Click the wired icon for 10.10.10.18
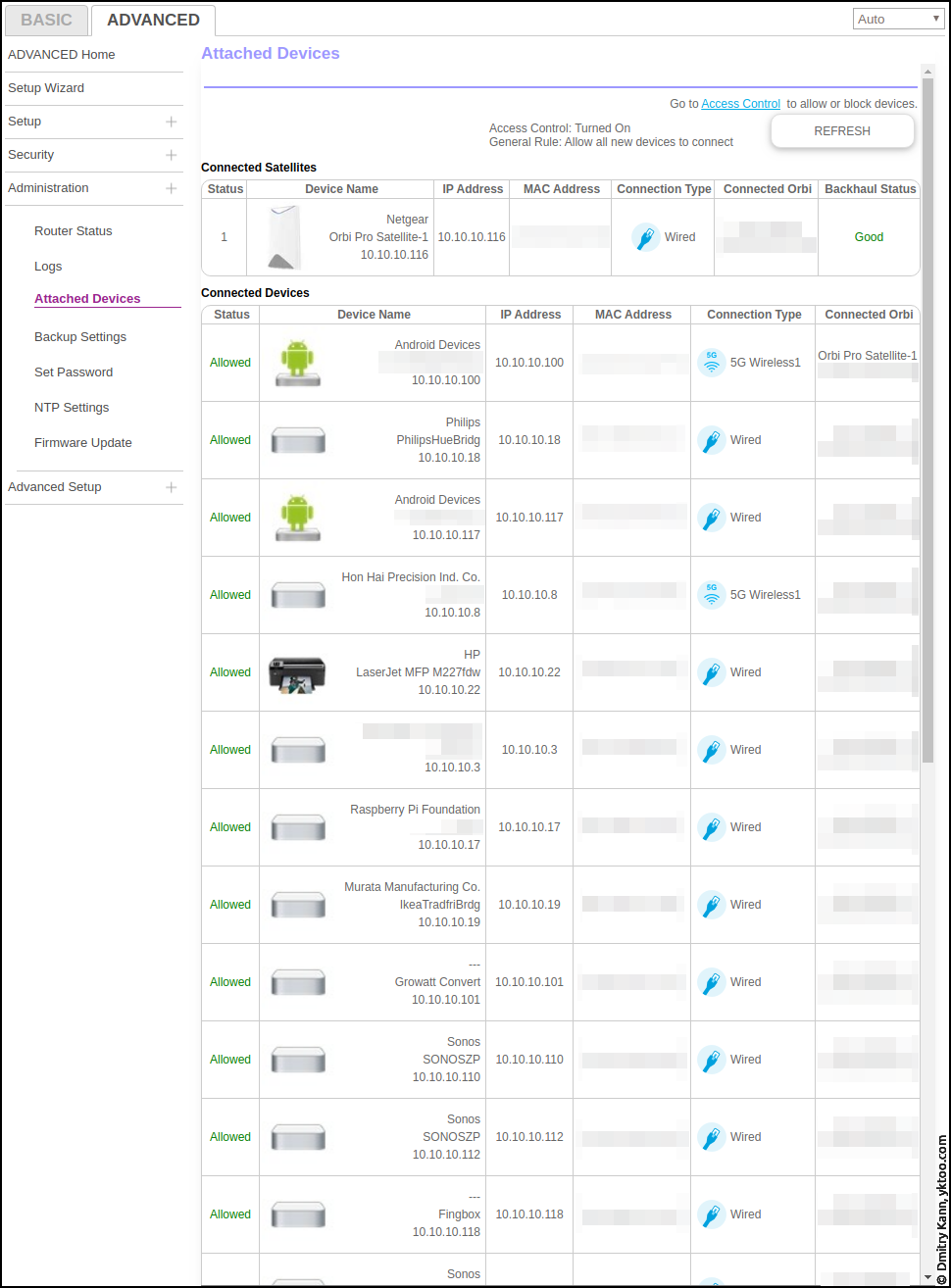Viewport: 951px width, 1288px height. (711, 440)
